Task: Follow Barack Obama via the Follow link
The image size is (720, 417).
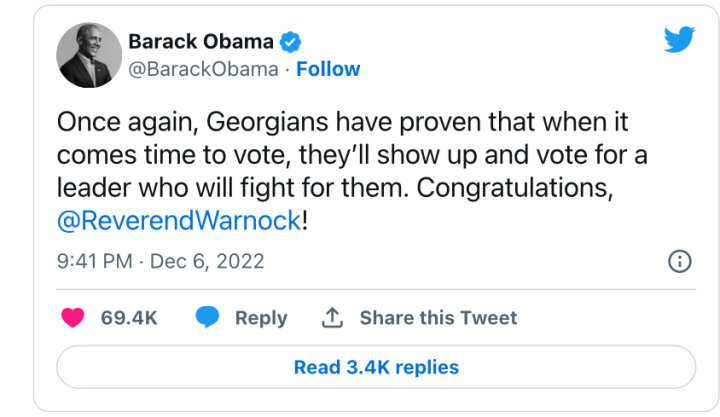Action: pos(328,69)
